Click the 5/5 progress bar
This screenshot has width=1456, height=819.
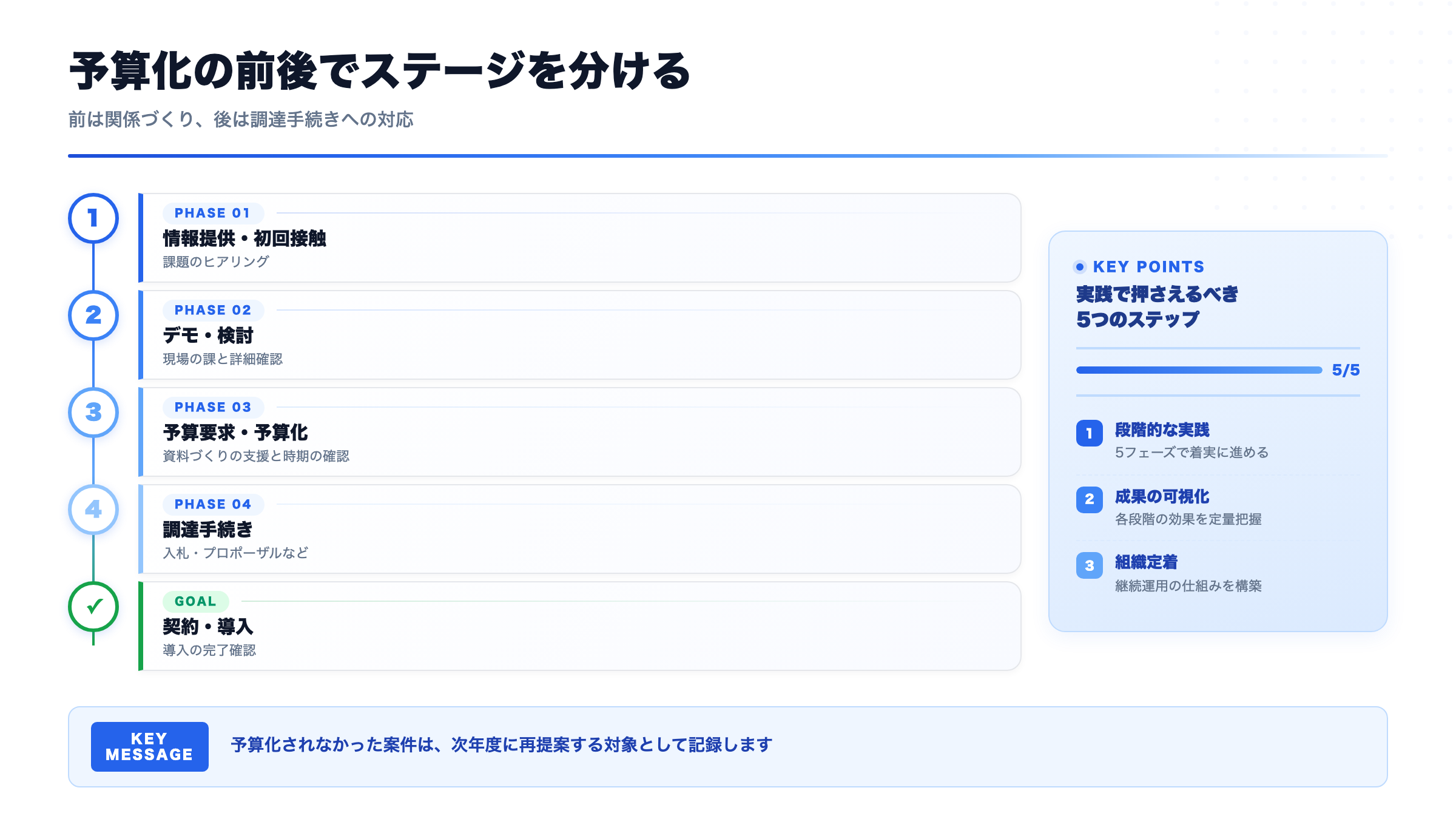pyautogui.click(x=1199, y=370)
